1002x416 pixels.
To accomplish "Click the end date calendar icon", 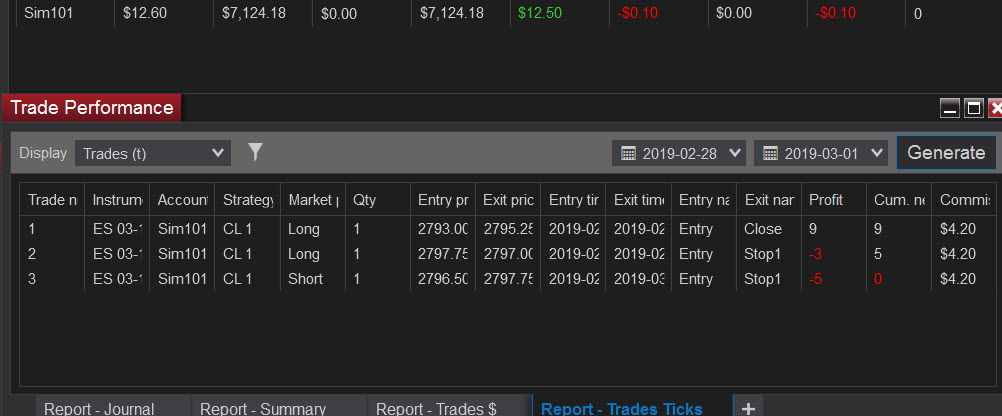I will pos(771,153).
